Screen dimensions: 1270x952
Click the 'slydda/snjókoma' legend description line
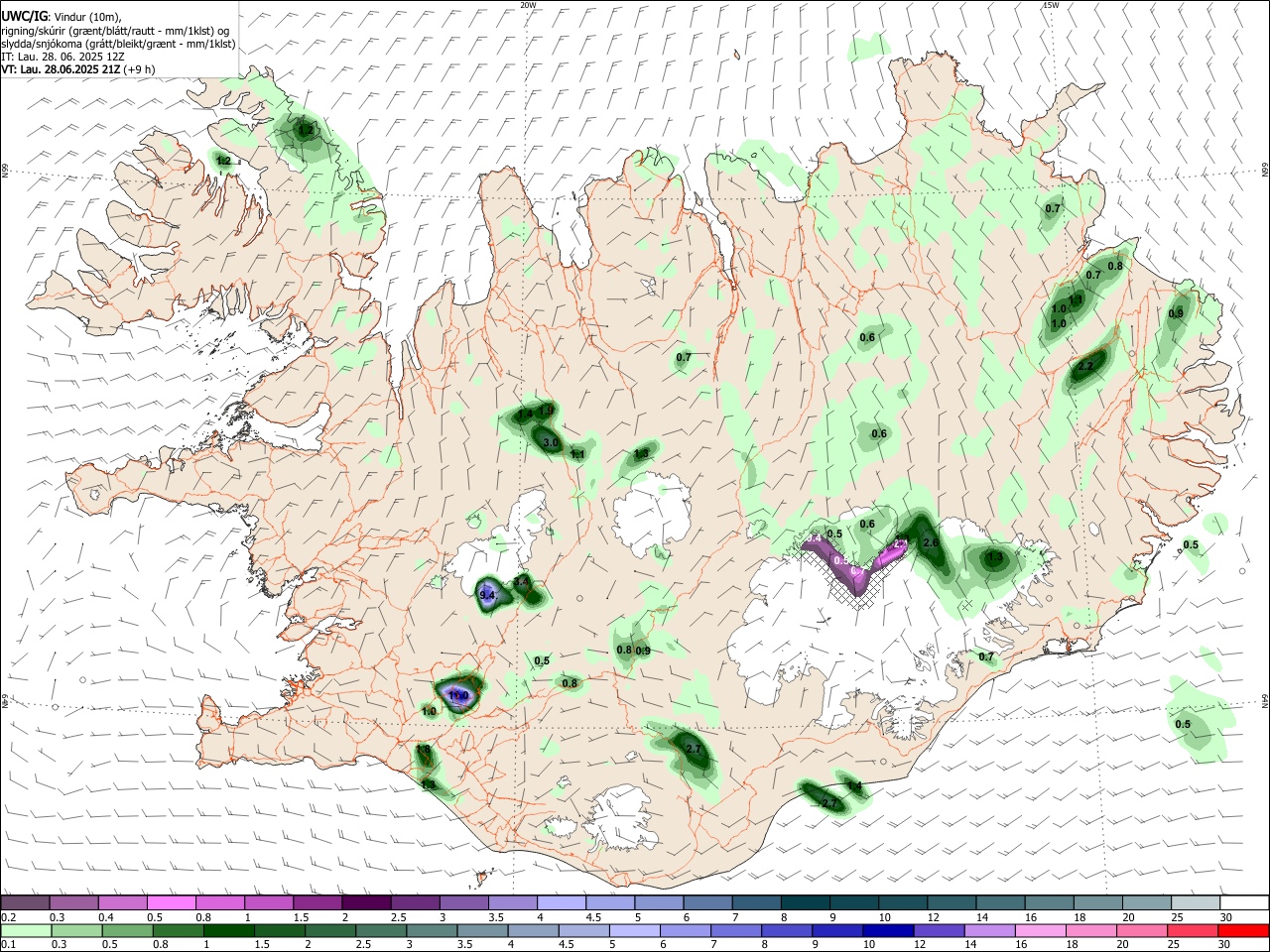point(118,44)
